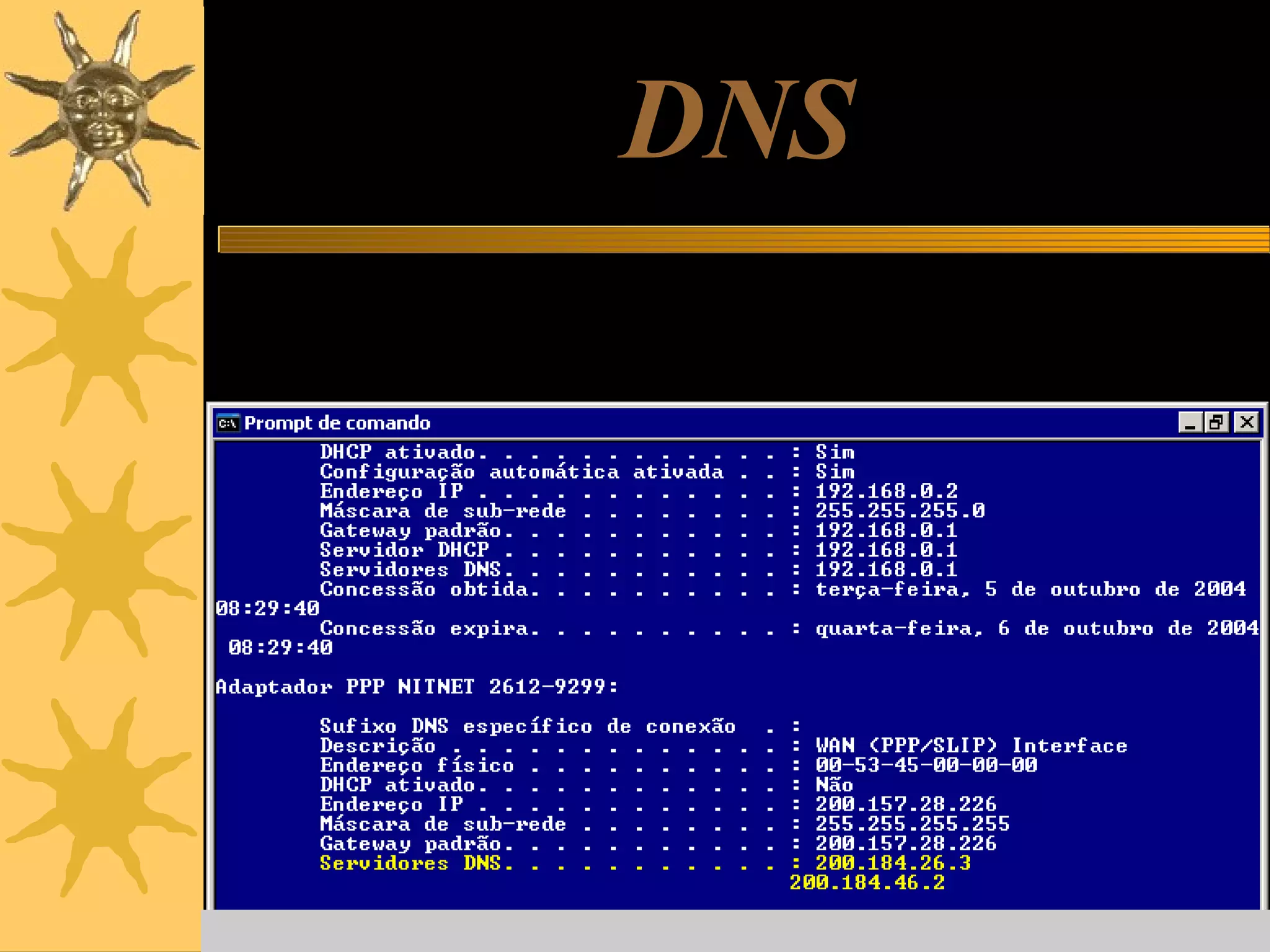Click second DNS server 200.184.46.2
Image resolution: width=1270 pixels, height=952 pixels.
[867, 883]
